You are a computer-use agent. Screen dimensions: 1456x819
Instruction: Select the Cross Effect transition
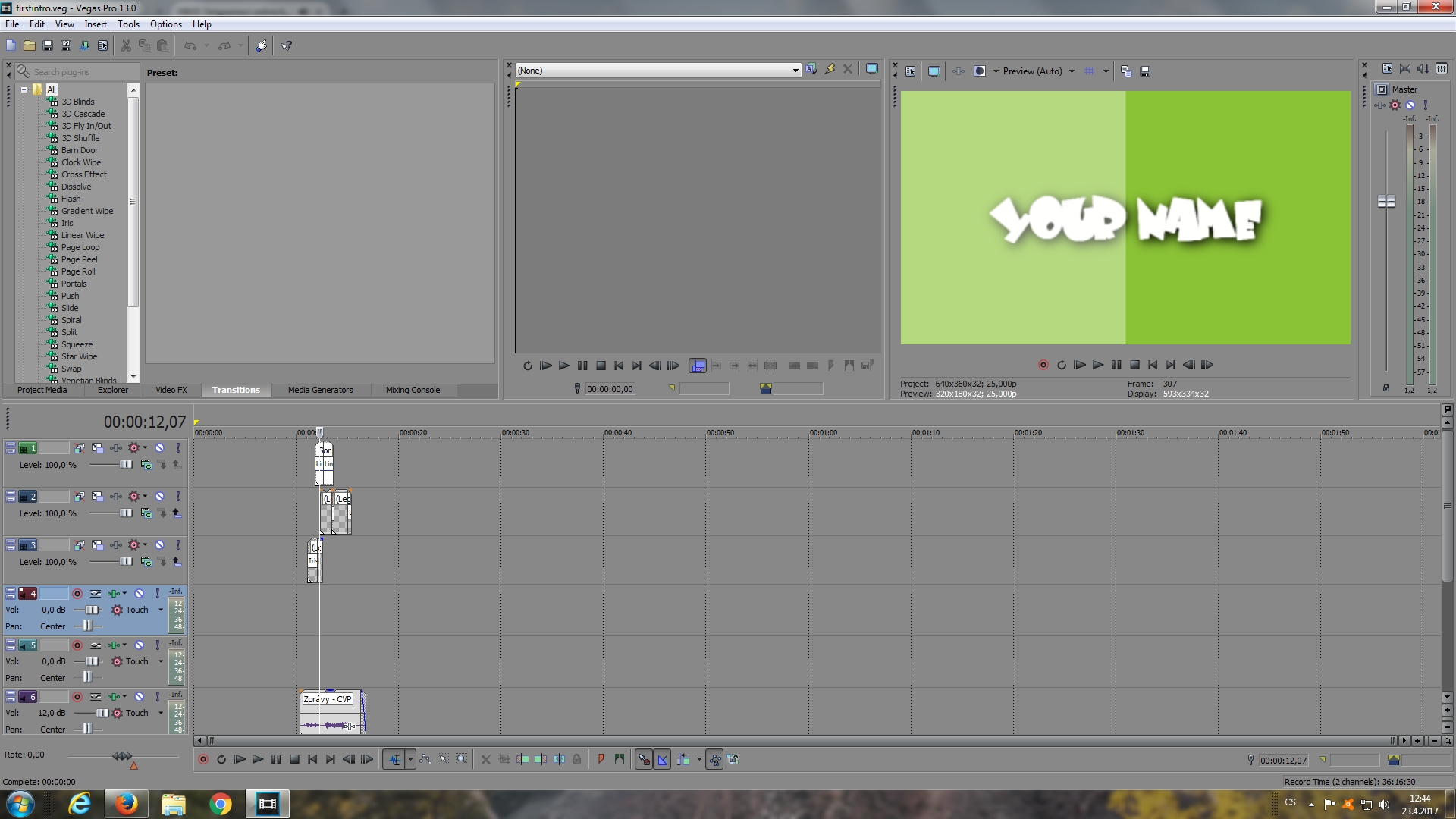[83, 174]
